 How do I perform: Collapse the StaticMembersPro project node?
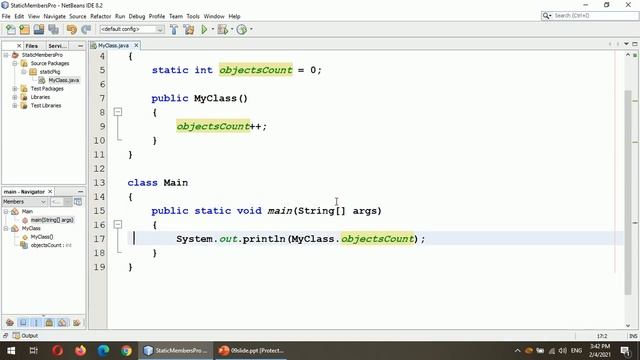[x=6, y=55]
